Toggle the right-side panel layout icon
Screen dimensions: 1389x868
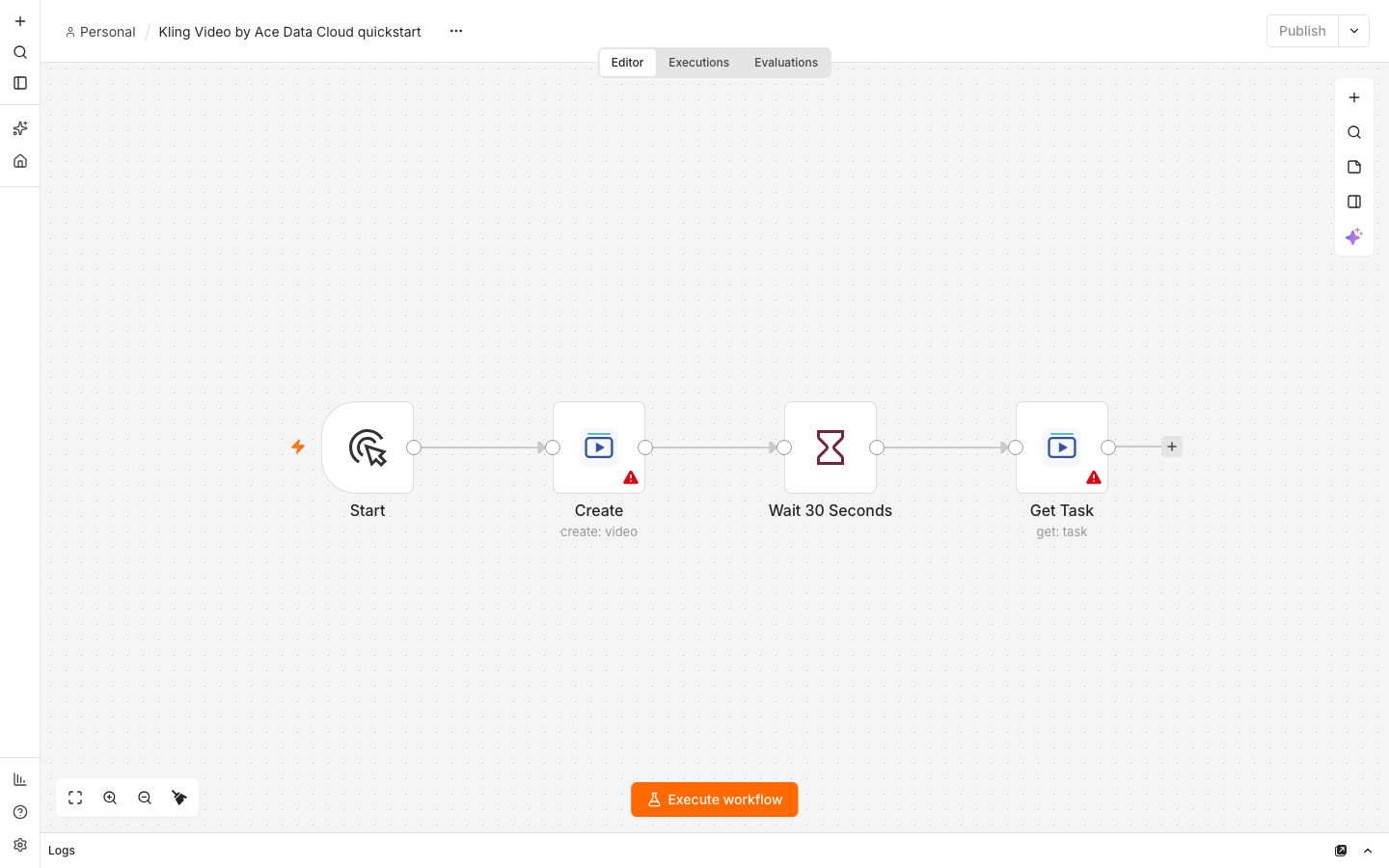click(1354, 202)
